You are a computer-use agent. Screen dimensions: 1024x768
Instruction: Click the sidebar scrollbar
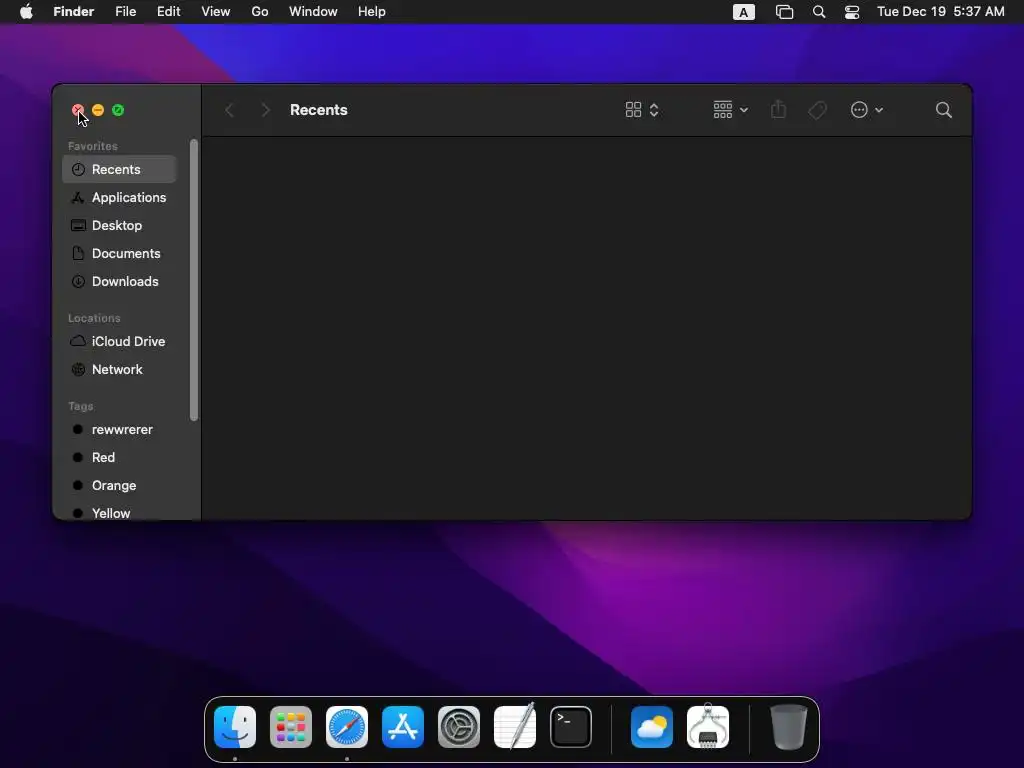[194, 280]
